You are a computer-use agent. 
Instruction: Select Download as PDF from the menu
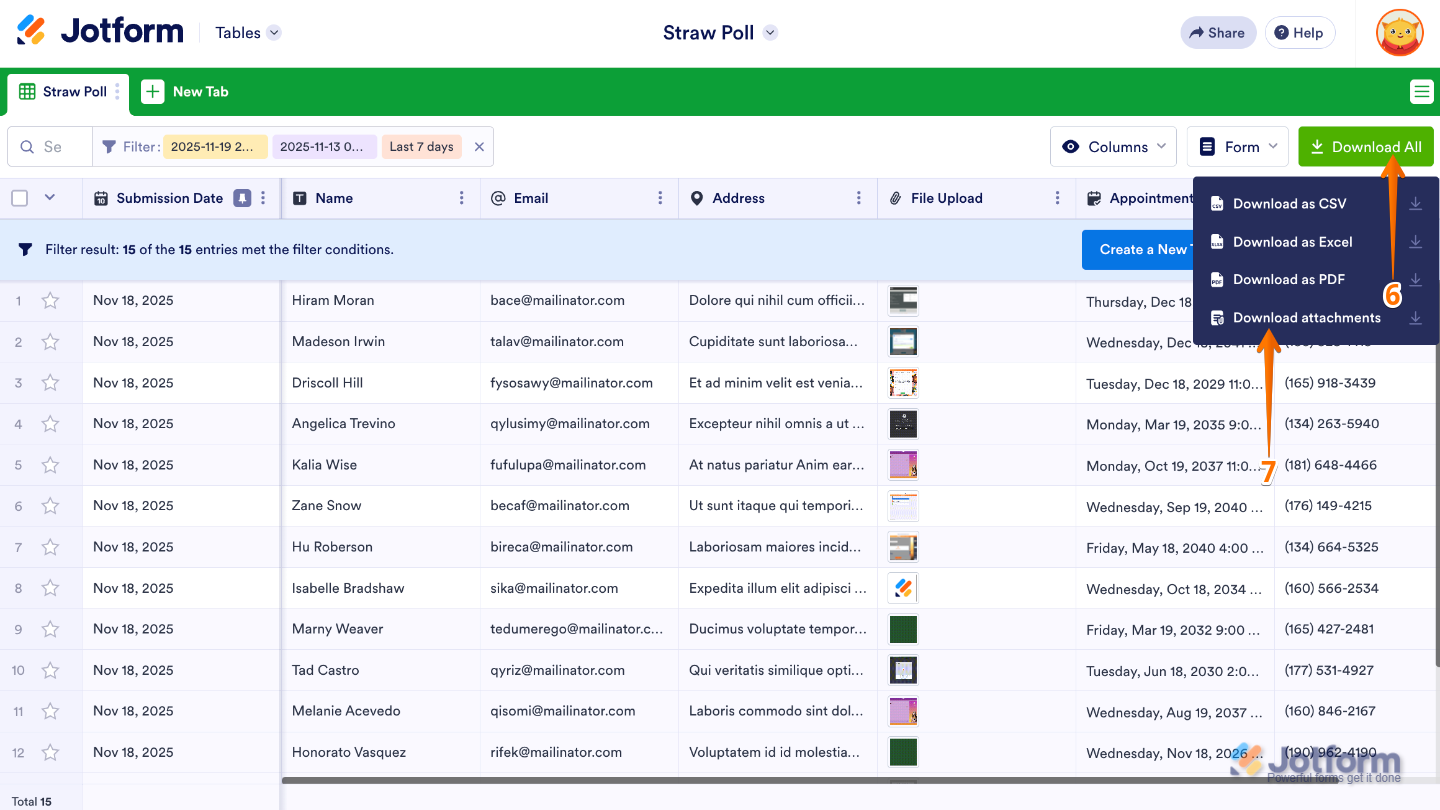(x=1290, y=279)
